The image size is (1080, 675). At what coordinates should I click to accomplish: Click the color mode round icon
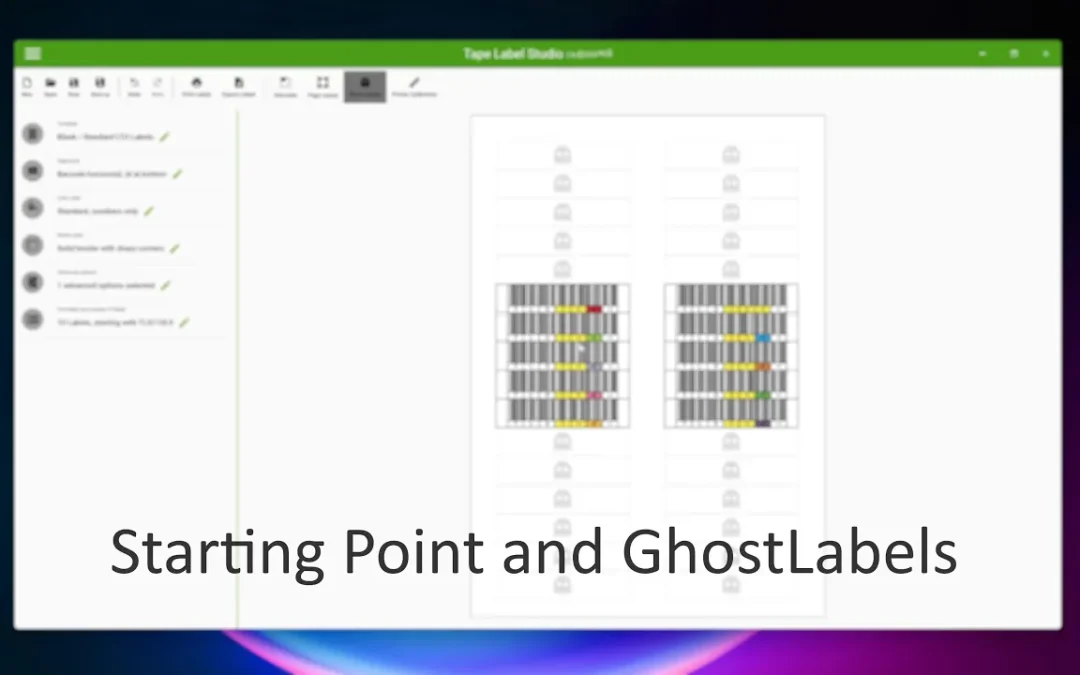pyautogui.click(x=32, y=208)
